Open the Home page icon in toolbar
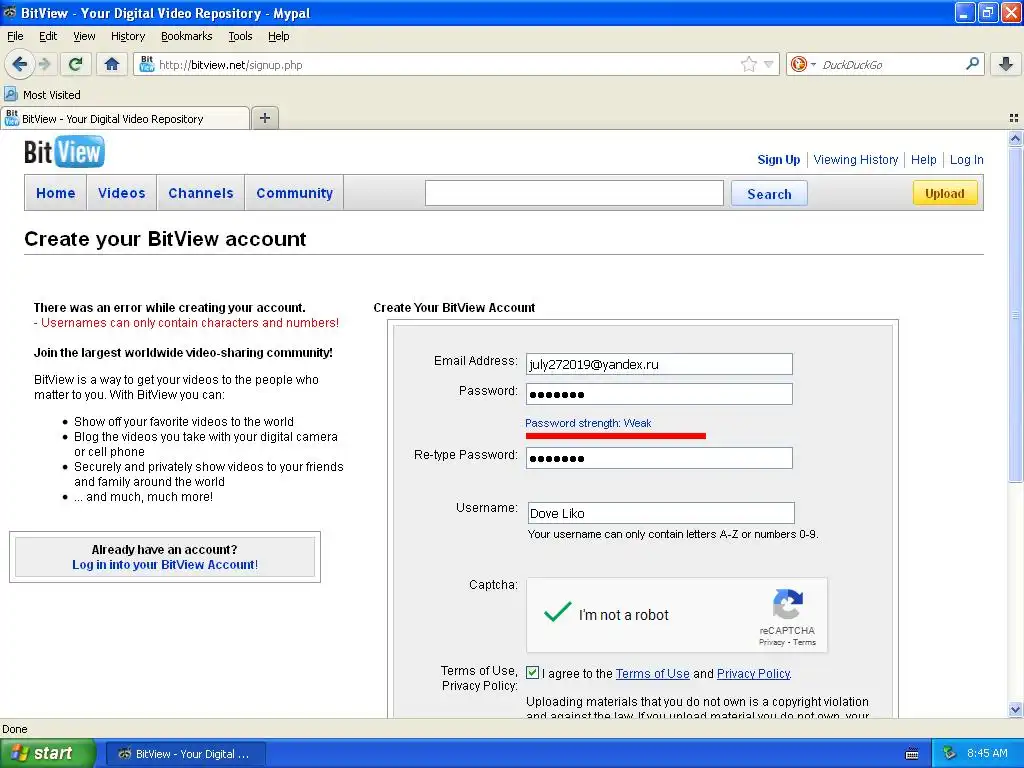Screen dimensions: 1024x768 (112, 64)
